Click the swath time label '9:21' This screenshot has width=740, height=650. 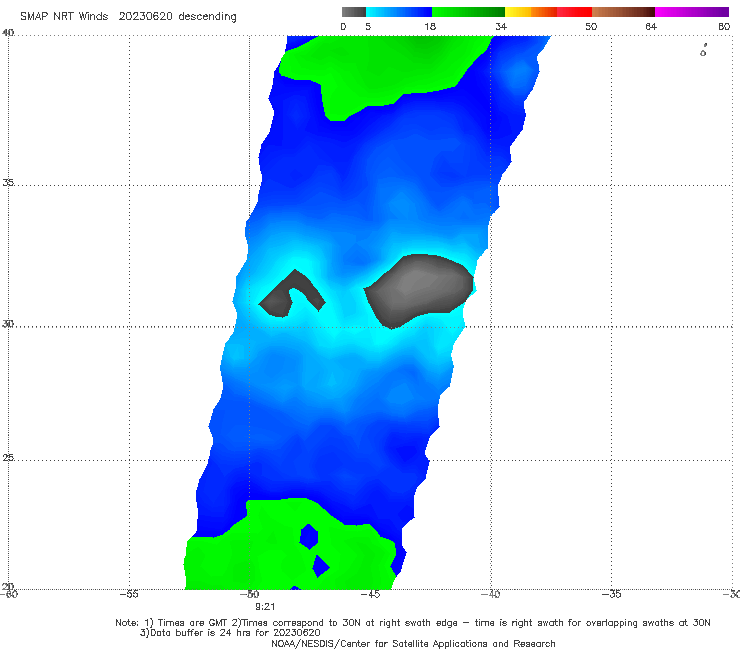click(x=265, y=607)
